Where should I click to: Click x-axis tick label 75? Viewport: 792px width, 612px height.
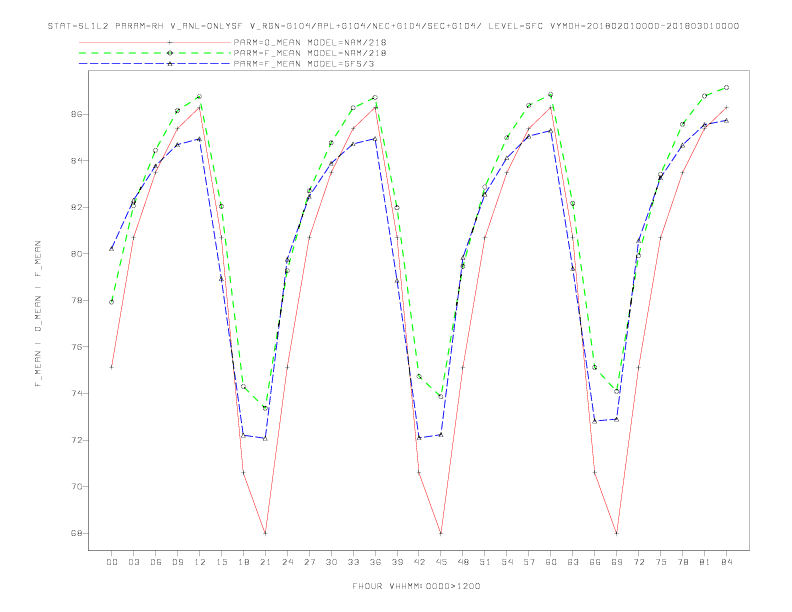pyautogui.click(x=661, y=562)
